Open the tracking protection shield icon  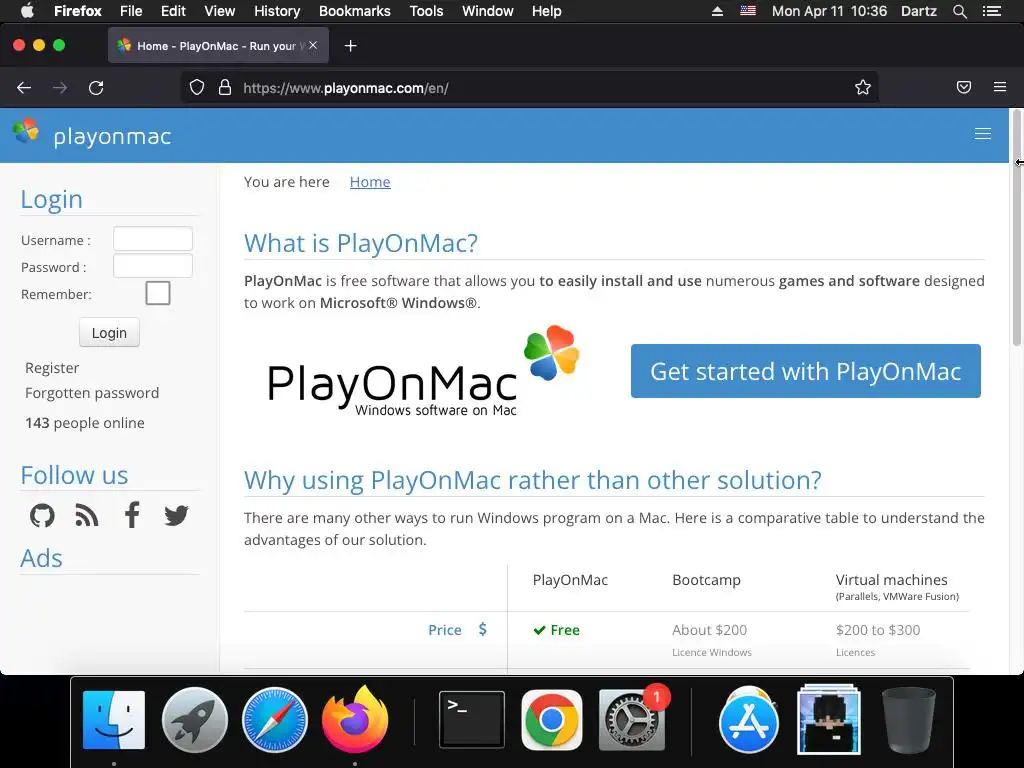(x=197, y=88)
